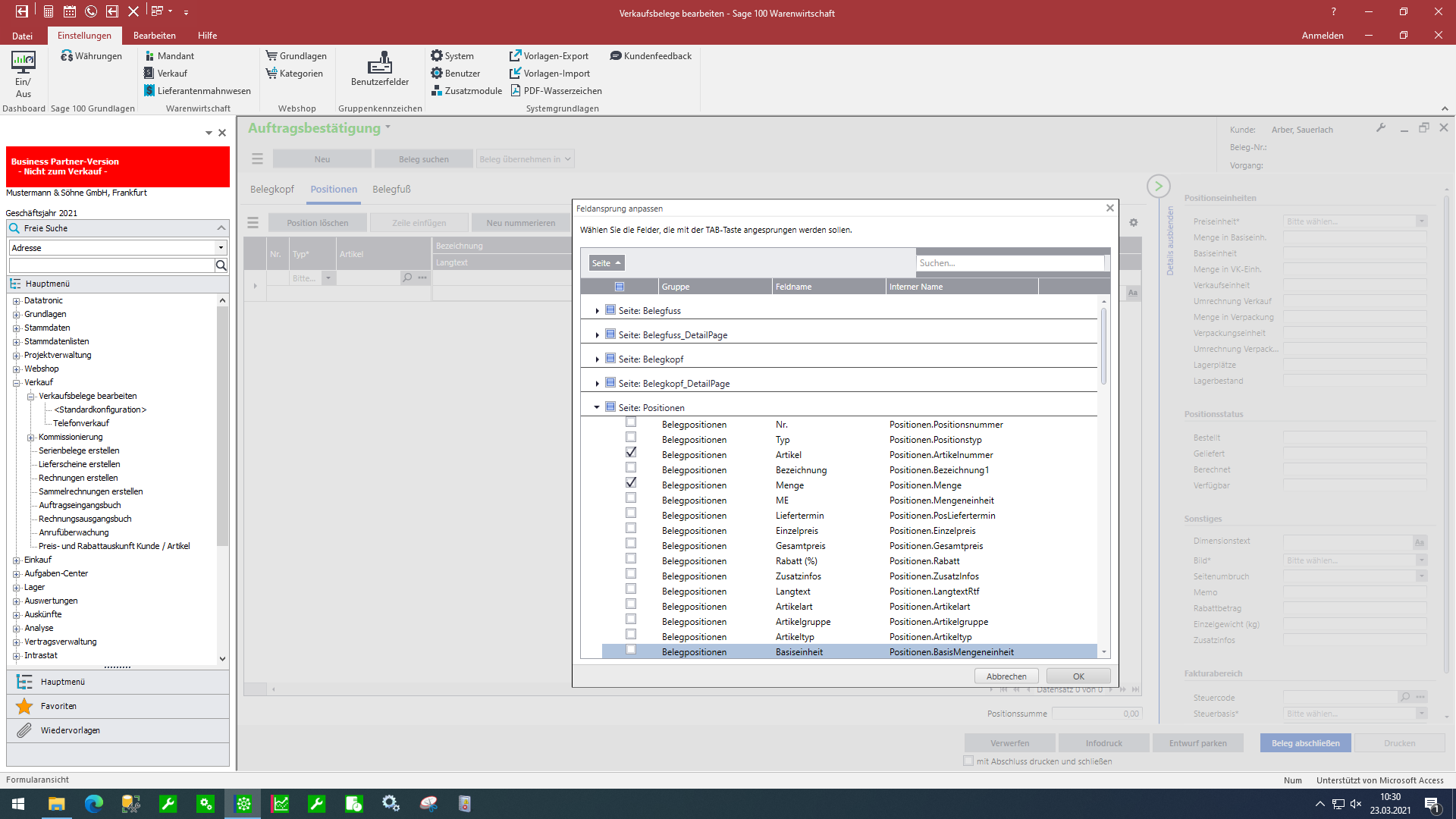The height and width of the screenshot is (819, 1456).
Task: Open Lieferantenmahnwesen settings
Action: 197,91
